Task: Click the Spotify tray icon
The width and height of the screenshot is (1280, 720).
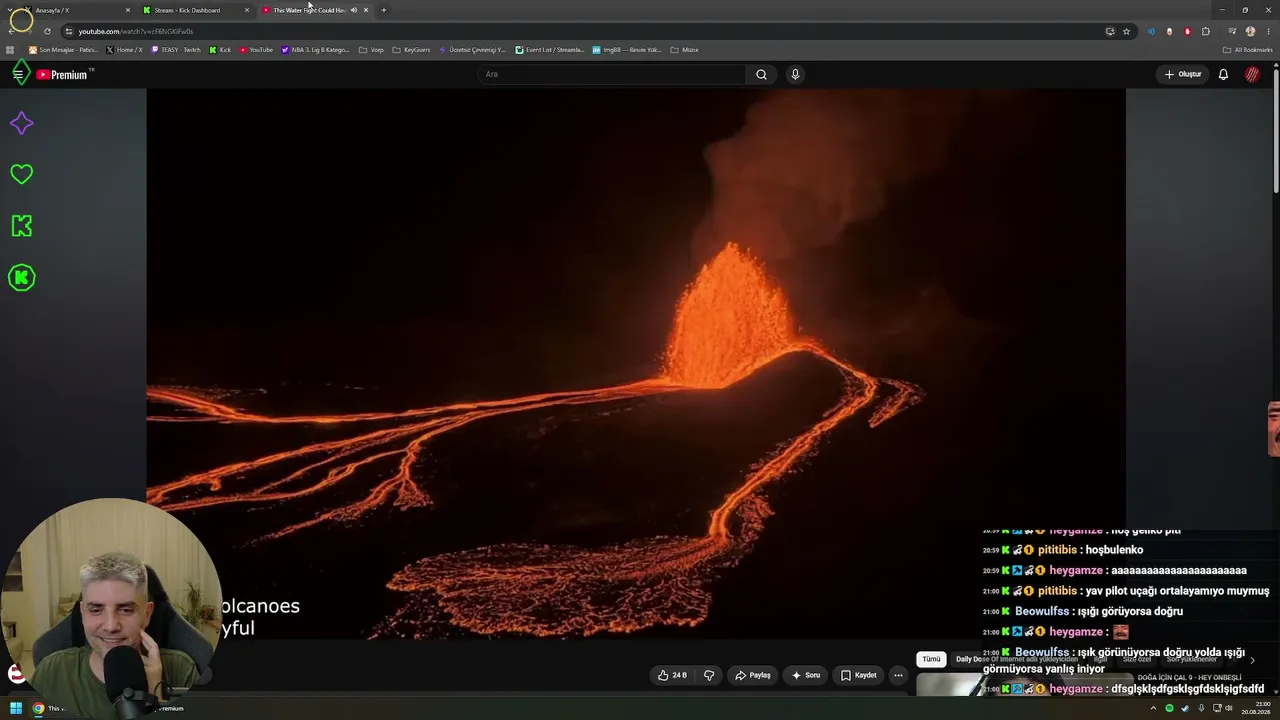Action: [x=1169, y=708]
